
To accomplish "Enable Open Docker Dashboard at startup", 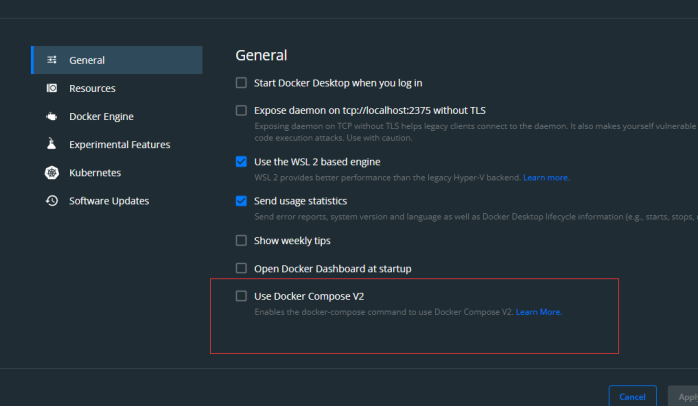I will (241, 268).
